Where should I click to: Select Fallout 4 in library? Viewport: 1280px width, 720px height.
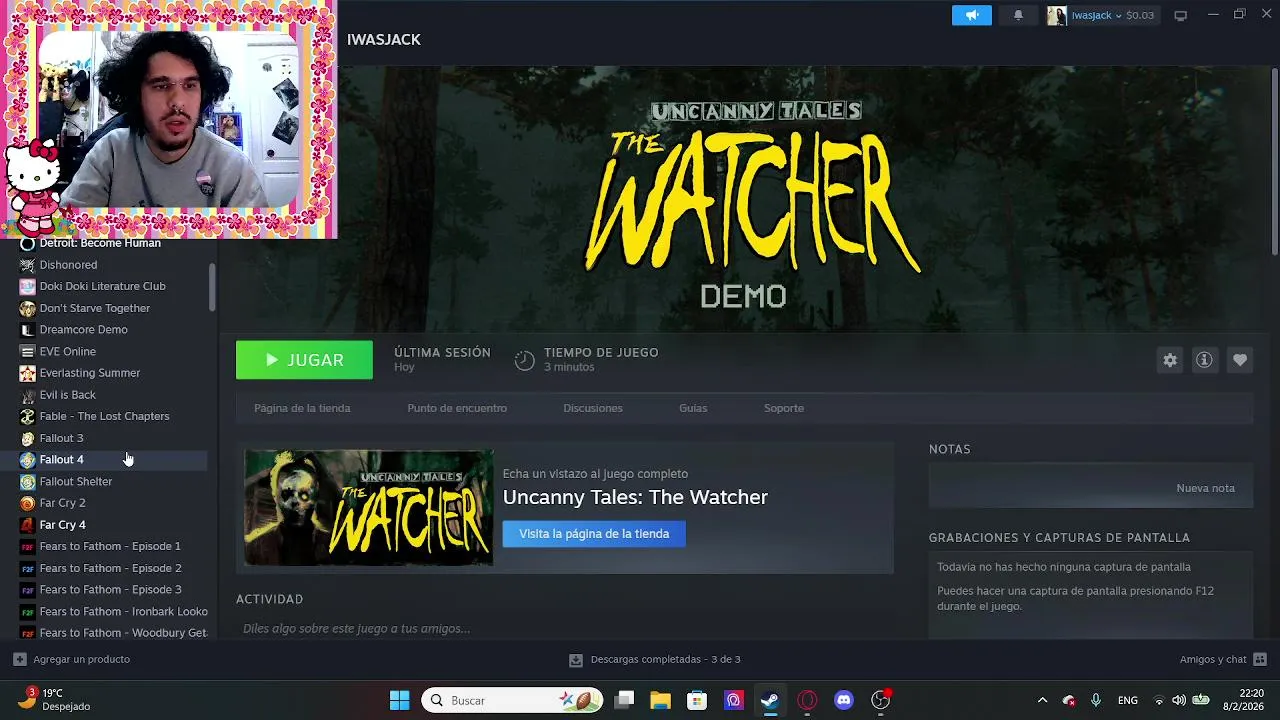pyautogui.click(x=61, y=460)
